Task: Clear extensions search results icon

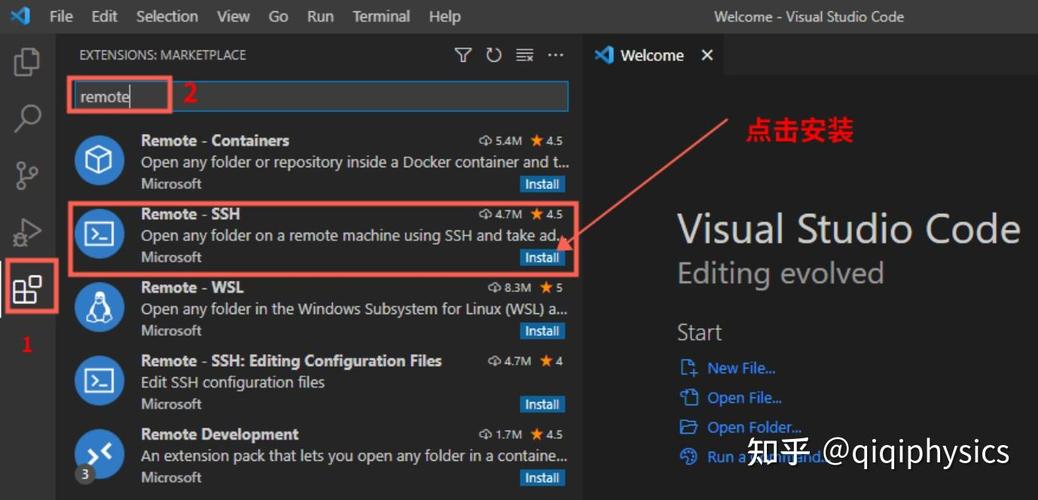Action: point(525,55)
